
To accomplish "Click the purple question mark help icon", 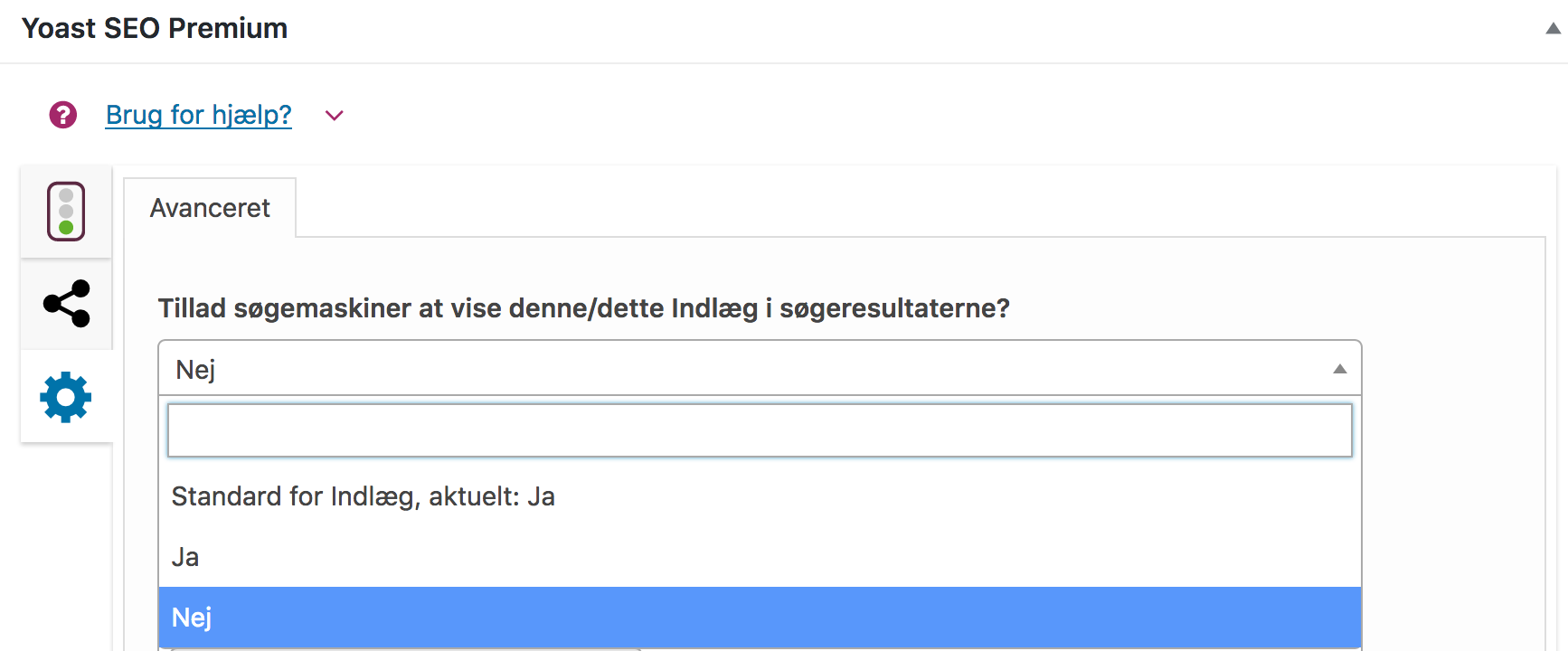I will tap(63, 116).
